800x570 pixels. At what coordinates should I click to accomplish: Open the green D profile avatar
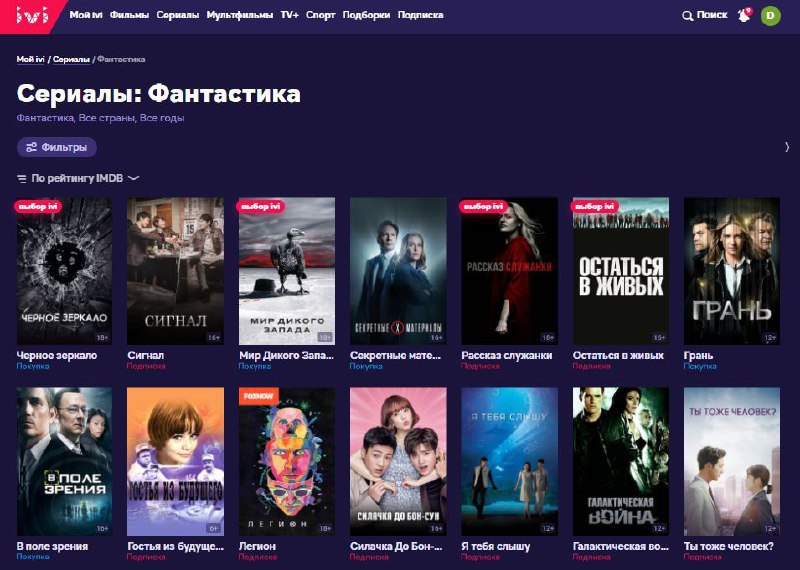tap(770, 15)
